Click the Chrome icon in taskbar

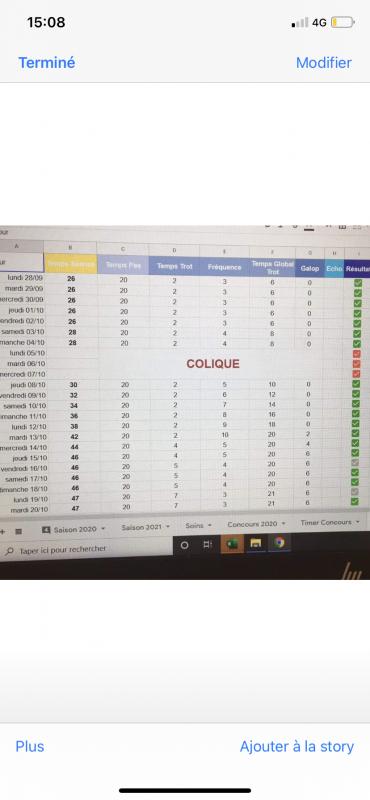(x=279, y=542)
